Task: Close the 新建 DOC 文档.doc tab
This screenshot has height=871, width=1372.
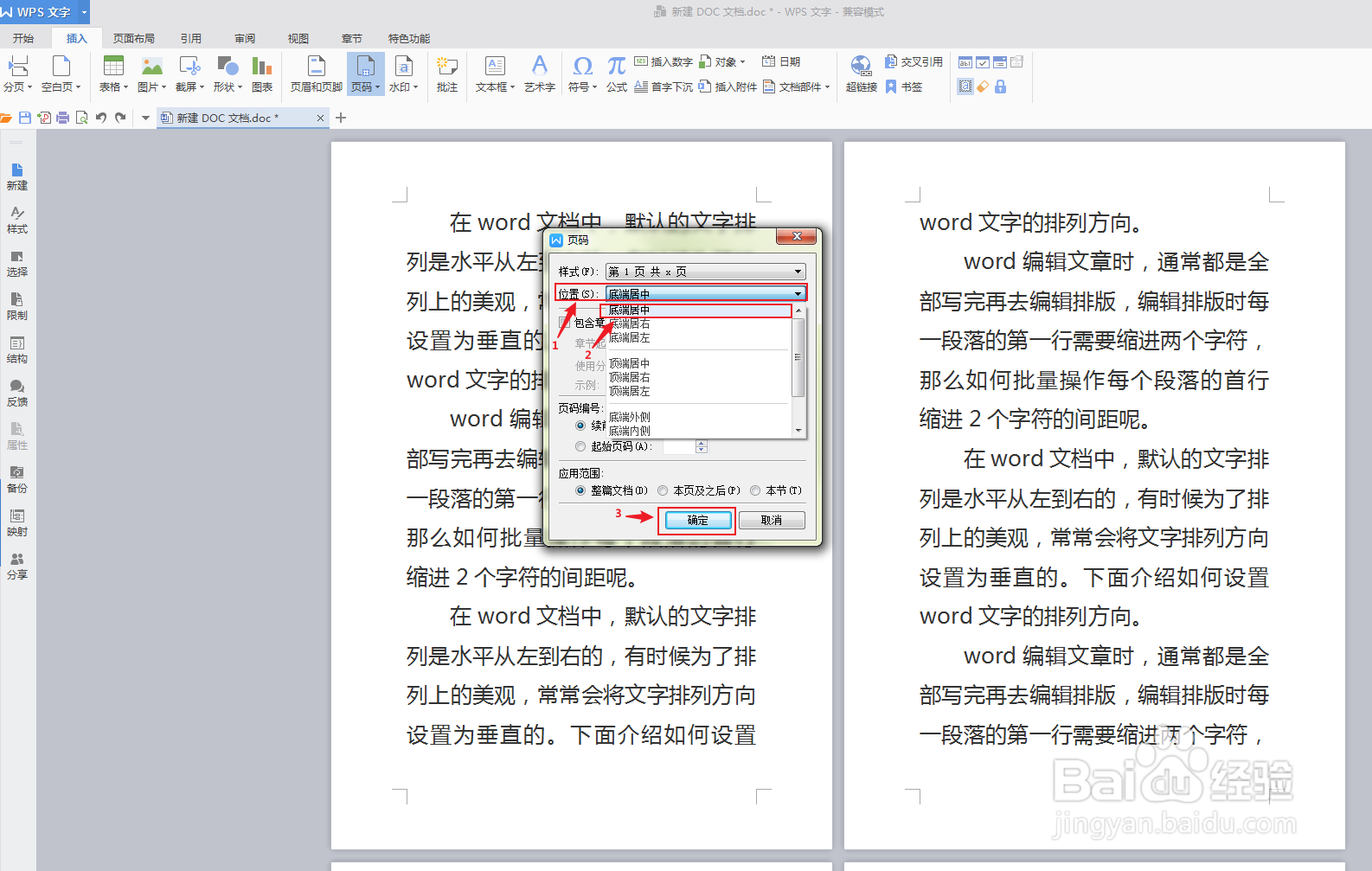Action: pyautogui.click(x=320, y=118)
